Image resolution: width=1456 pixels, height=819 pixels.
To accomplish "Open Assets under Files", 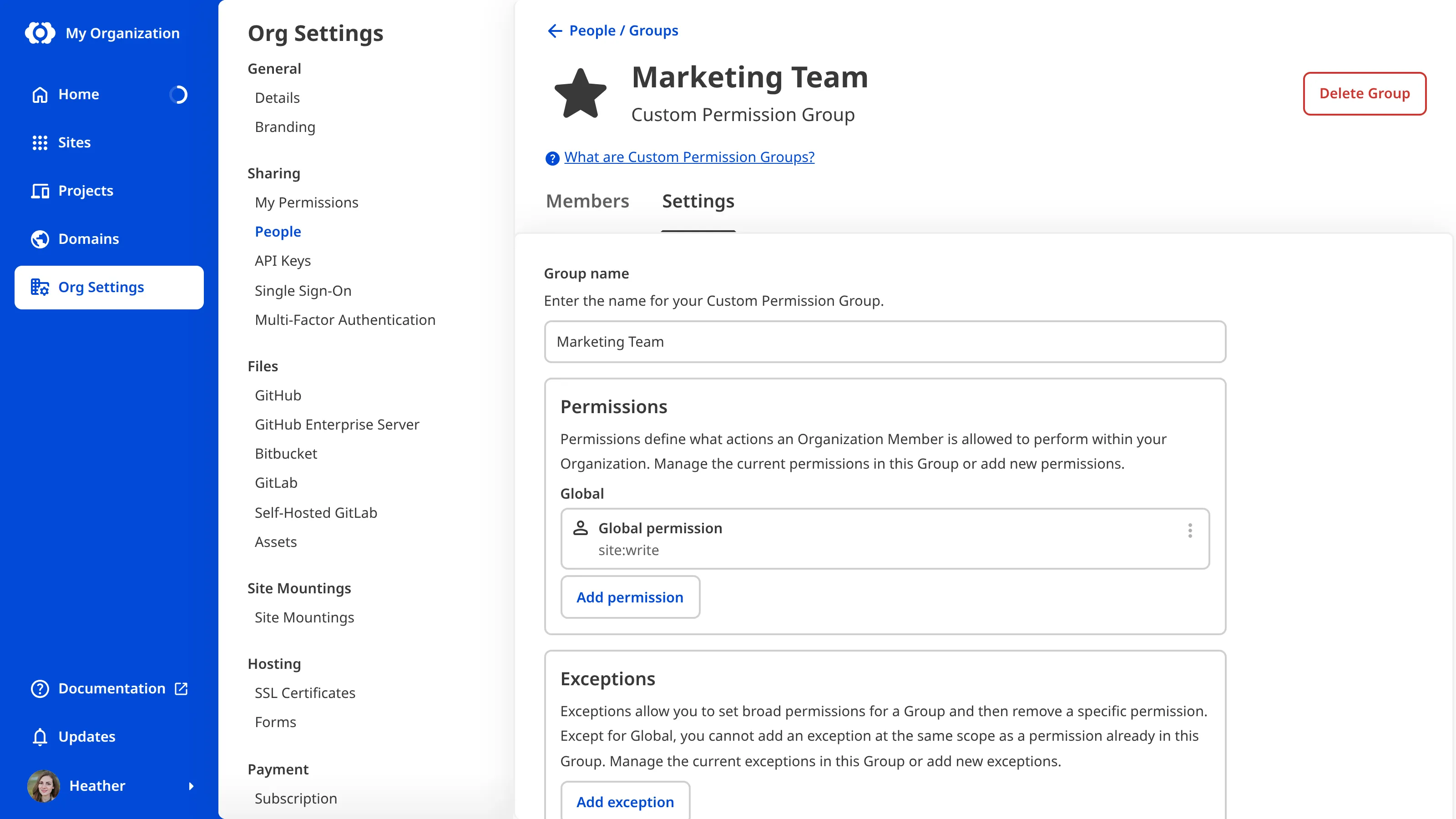I will (275, 541).
